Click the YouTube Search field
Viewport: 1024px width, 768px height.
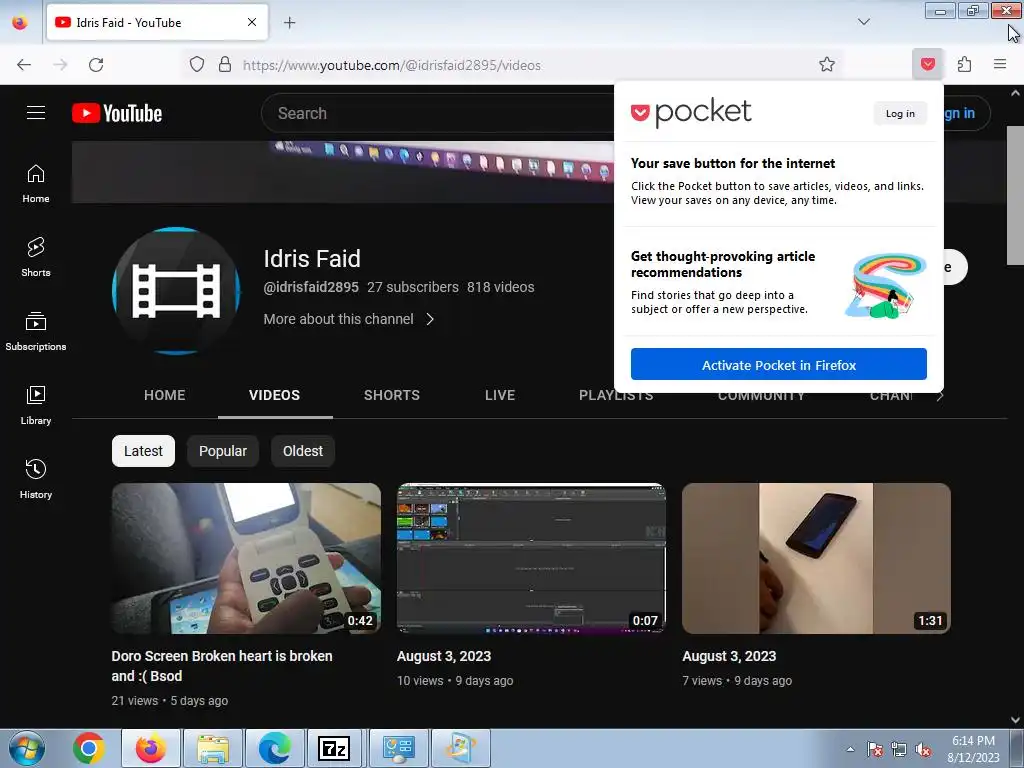click(x=438, y=114)
